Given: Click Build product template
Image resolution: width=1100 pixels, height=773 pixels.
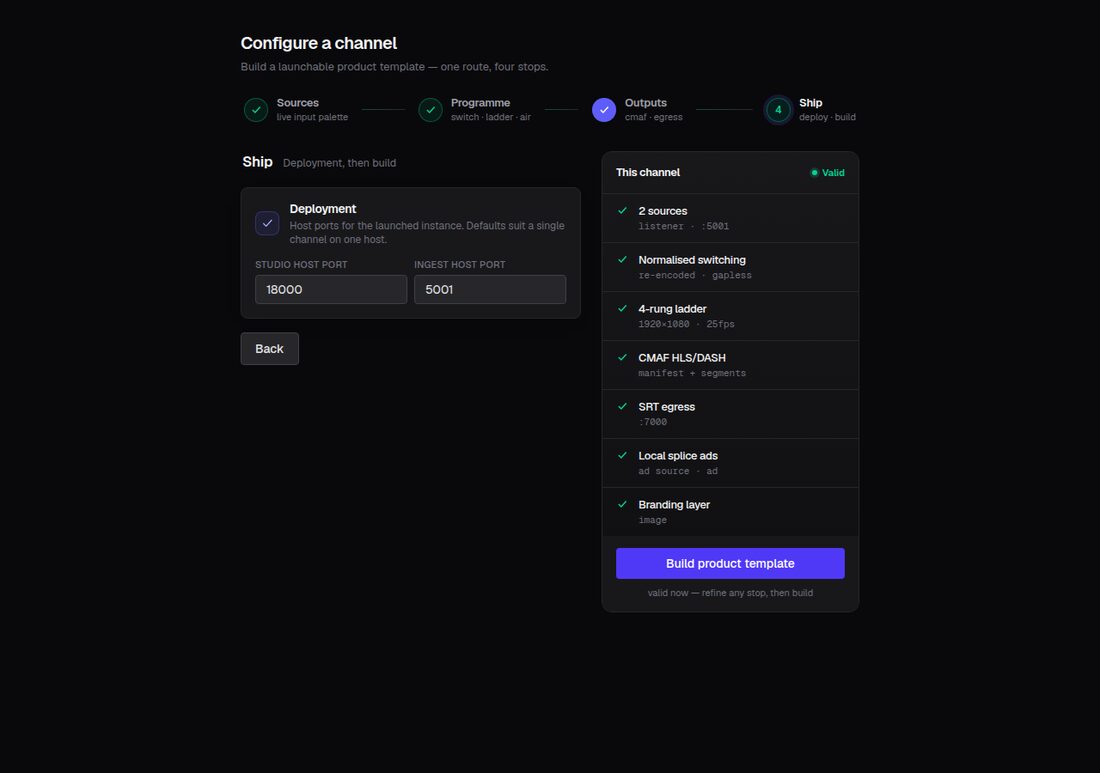Looking at the screenshot, I should click(730, 563).
